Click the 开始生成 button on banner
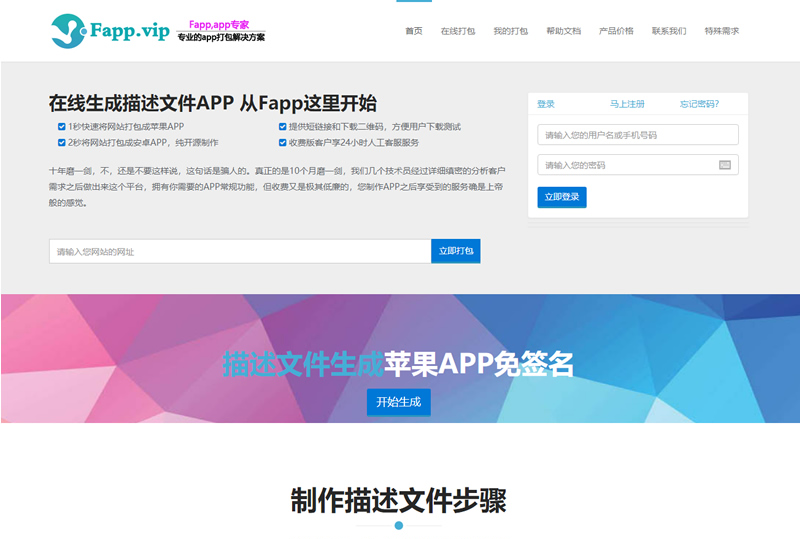This screenshot has width=800, height=539. [398, 402]
